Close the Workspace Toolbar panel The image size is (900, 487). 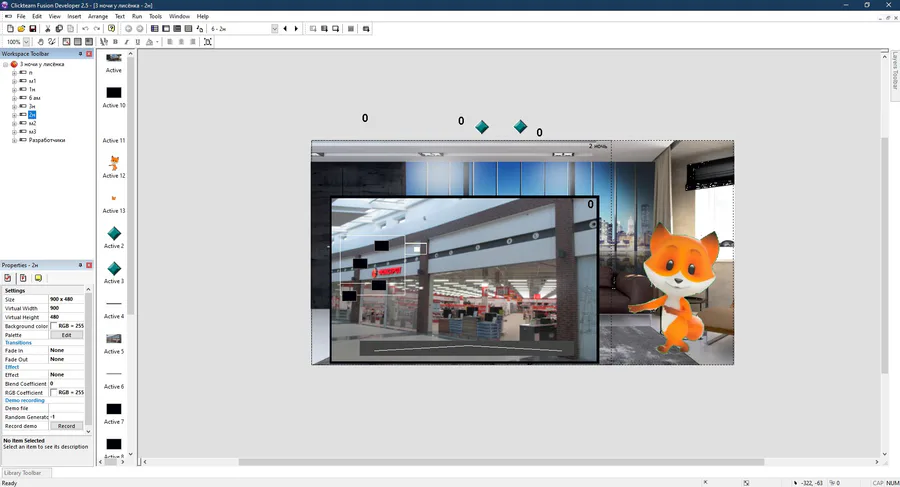(x=89, y=53)
